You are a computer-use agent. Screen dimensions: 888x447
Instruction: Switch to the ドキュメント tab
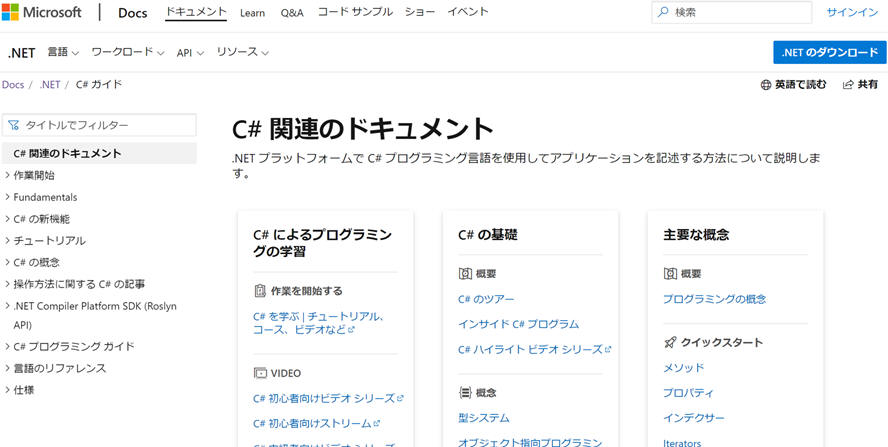[196, 12]
